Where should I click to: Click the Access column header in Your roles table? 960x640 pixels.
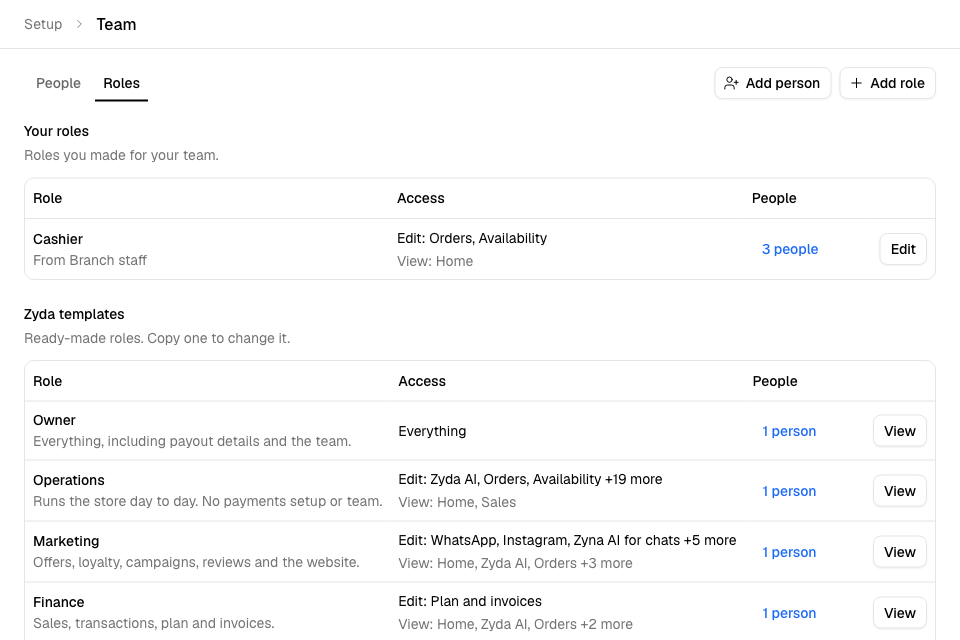pyautogui.click(x=421, y=198)
